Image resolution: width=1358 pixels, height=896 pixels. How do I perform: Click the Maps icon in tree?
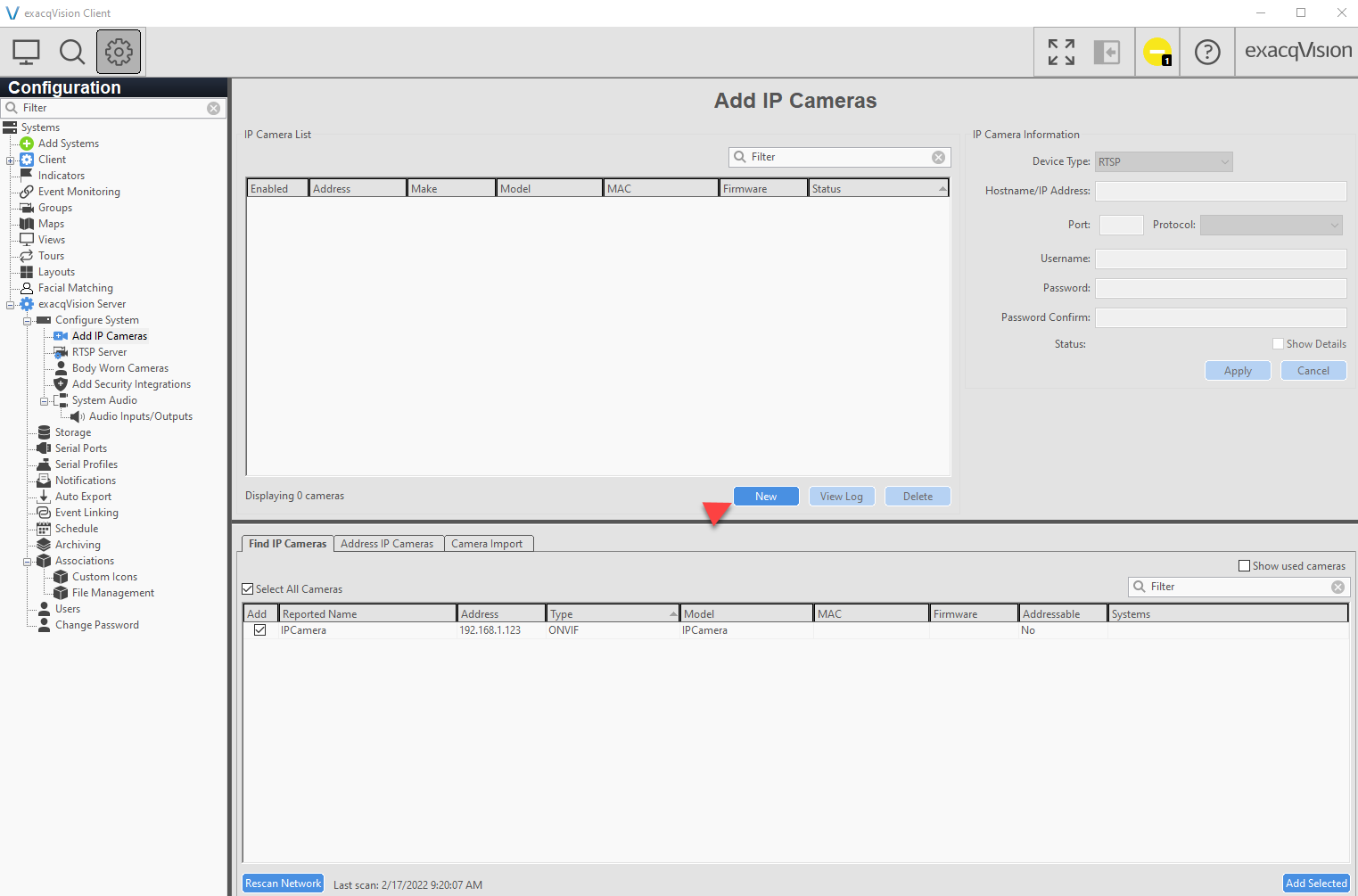pyautogui.click(x=27, y=224)
